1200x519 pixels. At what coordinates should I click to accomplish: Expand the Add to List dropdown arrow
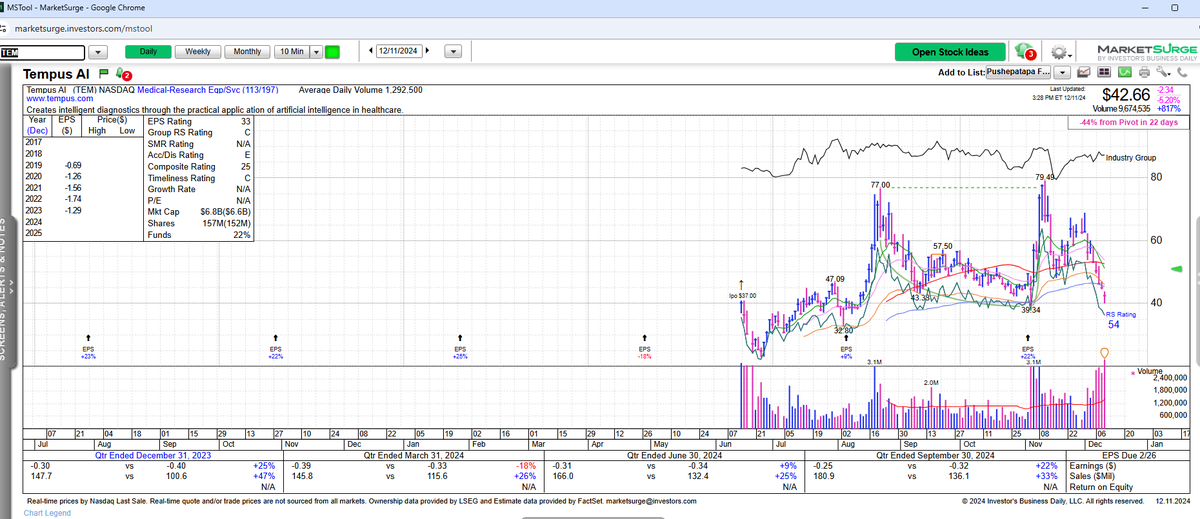click(1063, 73)
